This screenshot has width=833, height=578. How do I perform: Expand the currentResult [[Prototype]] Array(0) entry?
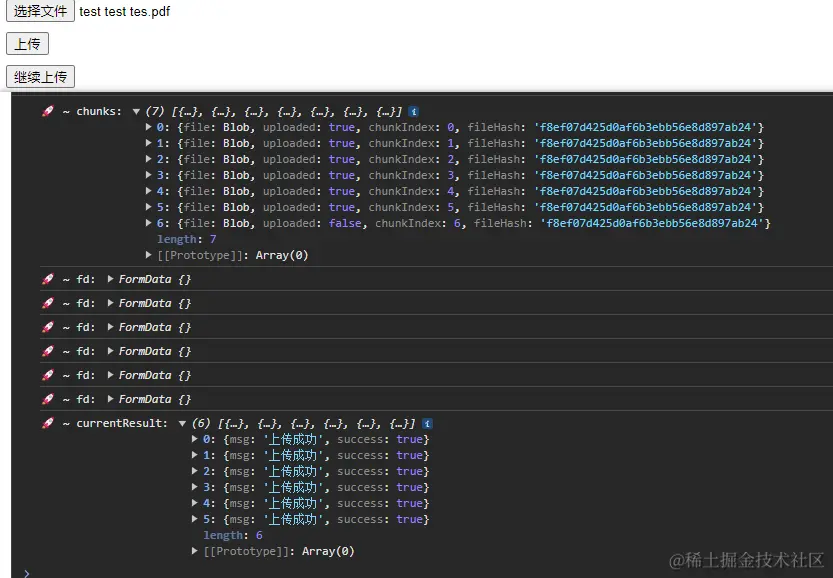pyautogui.click(x=195, y=551)
